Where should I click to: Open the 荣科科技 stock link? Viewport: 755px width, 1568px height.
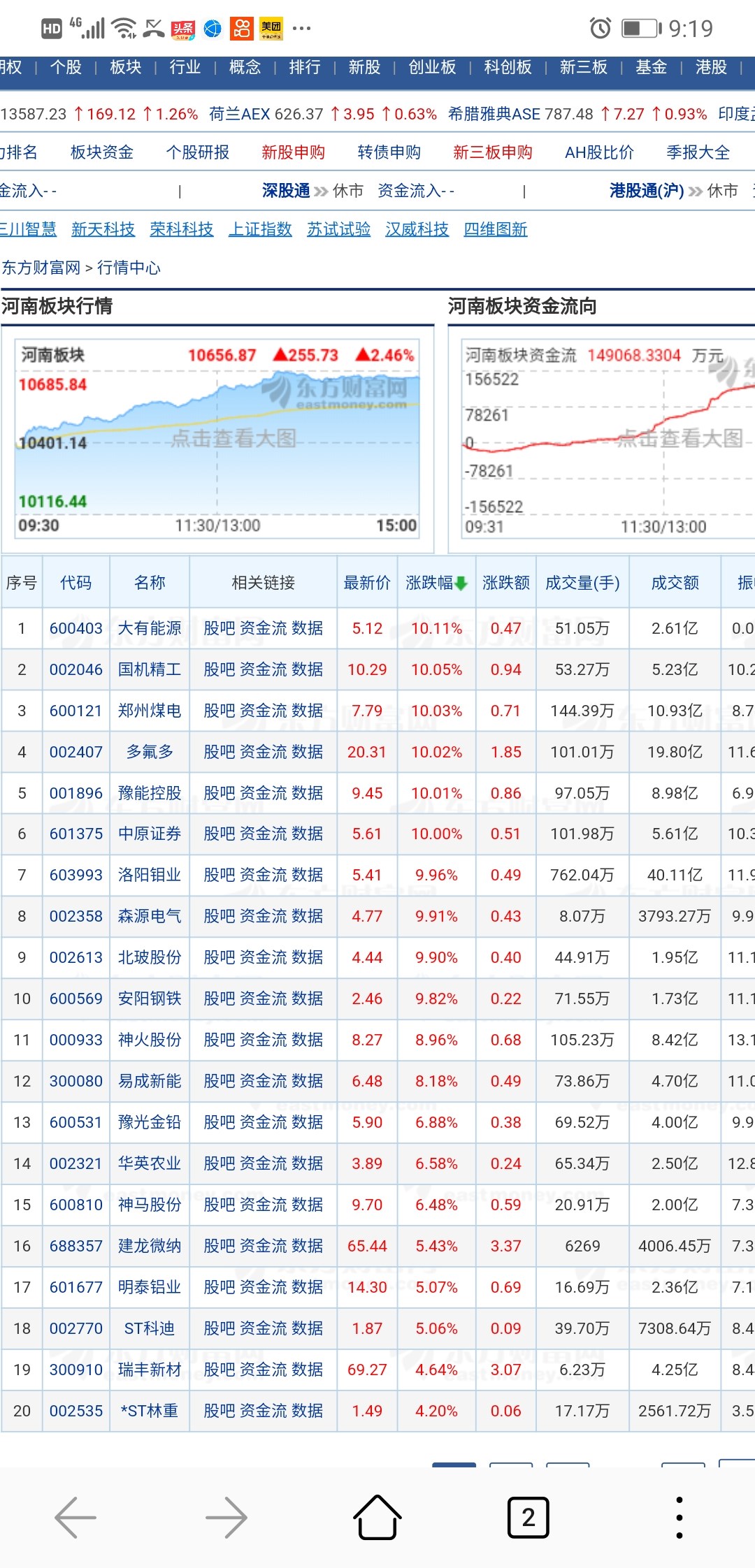182,229
